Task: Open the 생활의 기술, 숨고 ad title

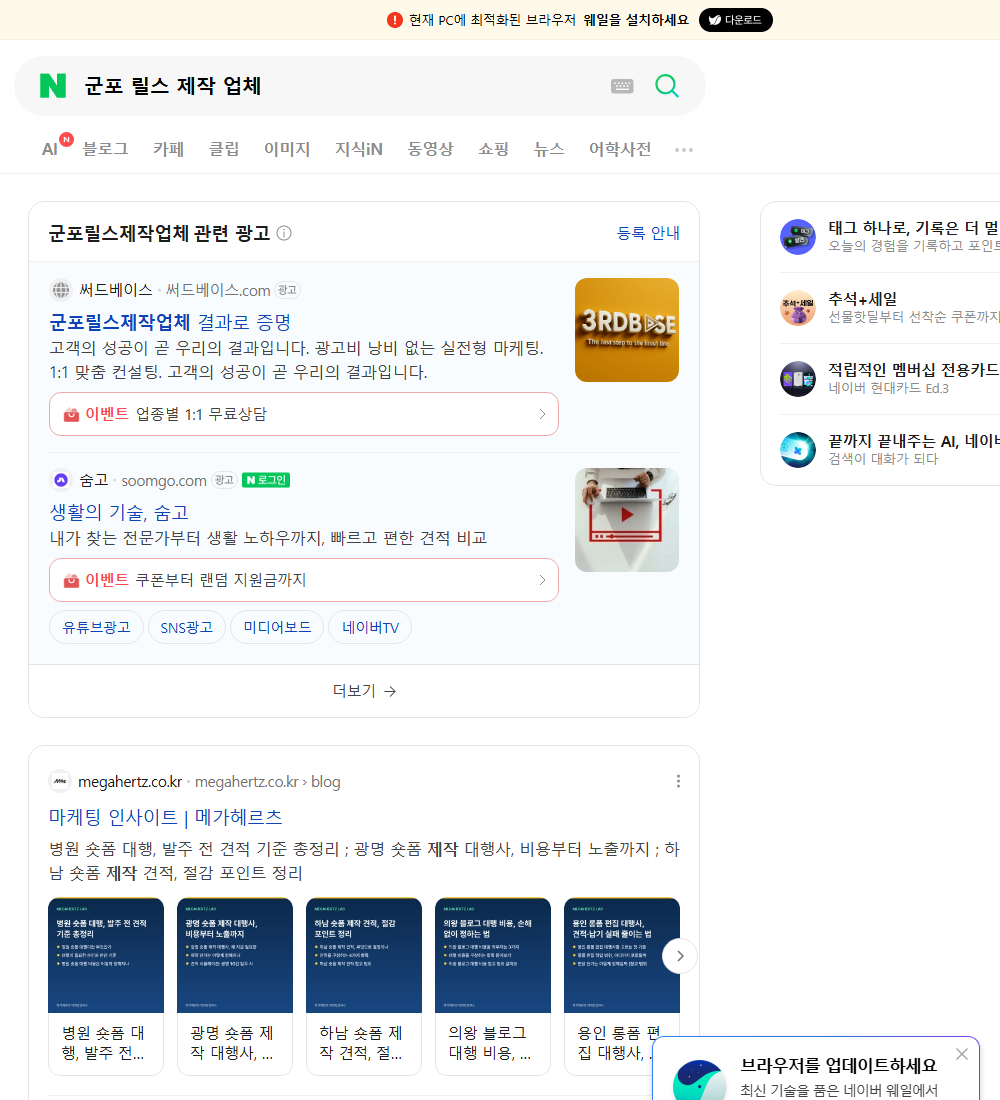Action: [x=119, y=512]
